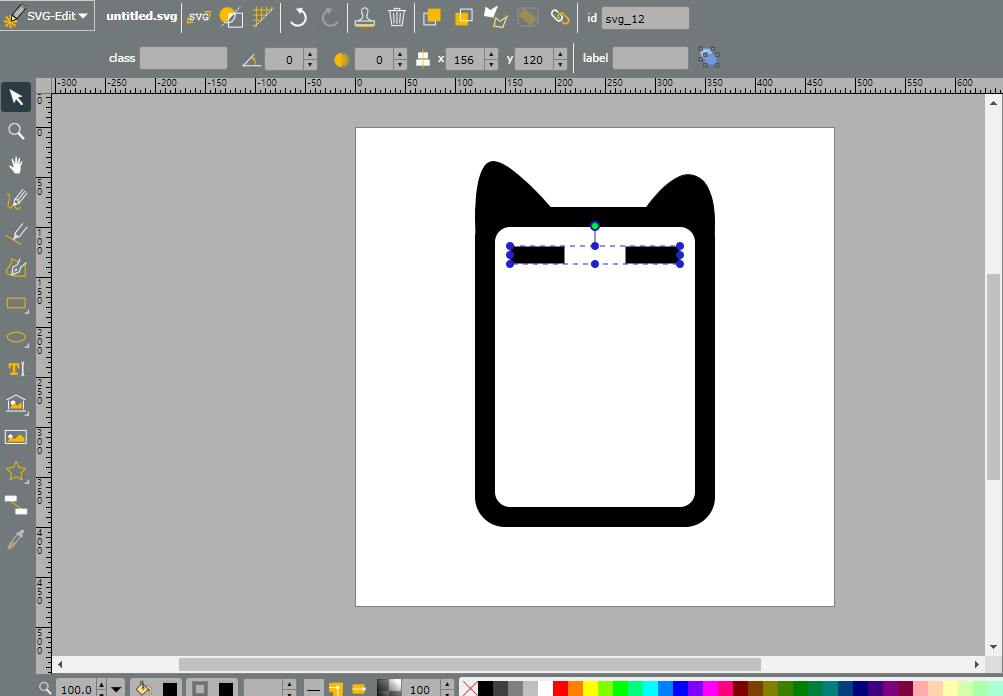
Task: Choose the red color swatch in palette
Action: pos(560,689)
